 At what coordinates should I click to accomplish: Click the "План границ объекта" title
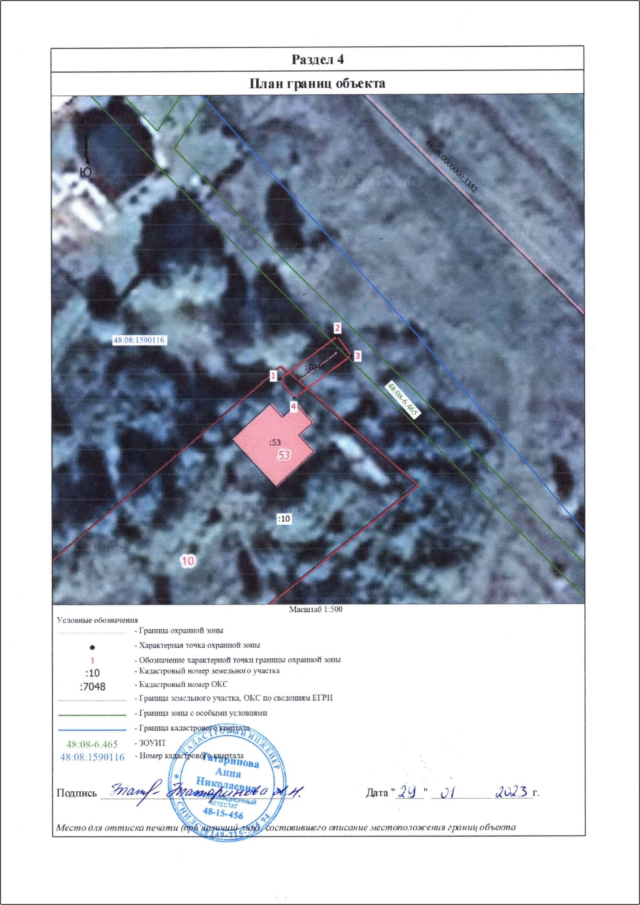point(319,84)
